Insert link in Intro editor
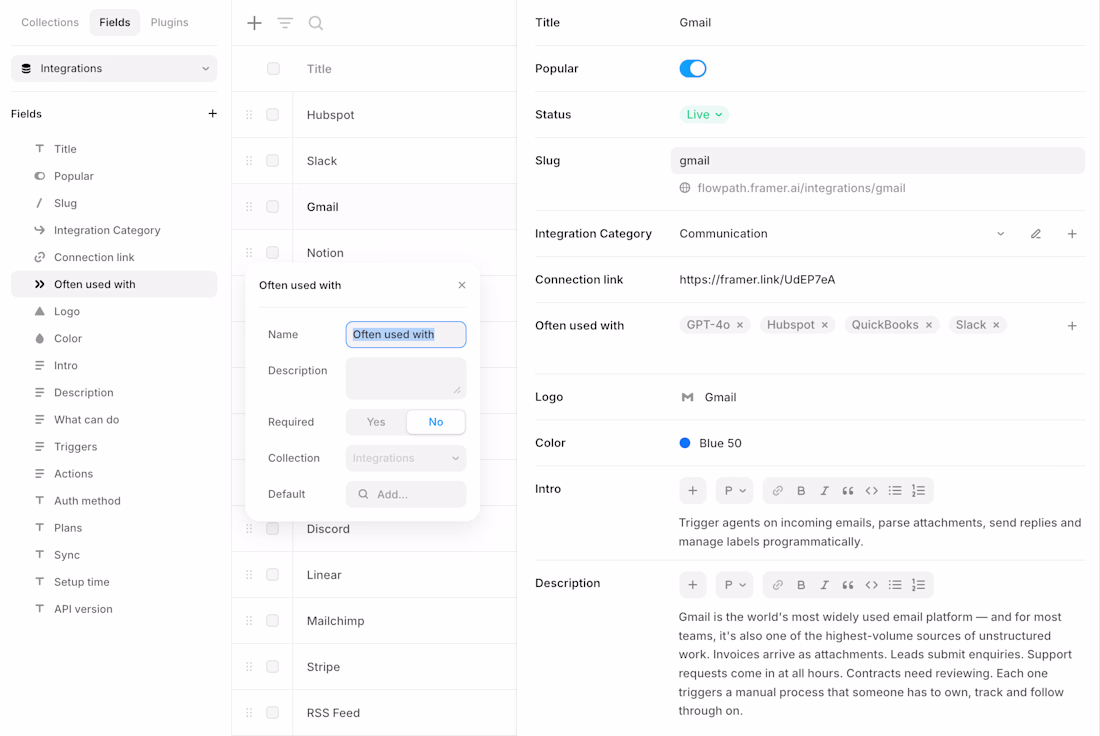1100x736 pixels. [x=777, y=490]
